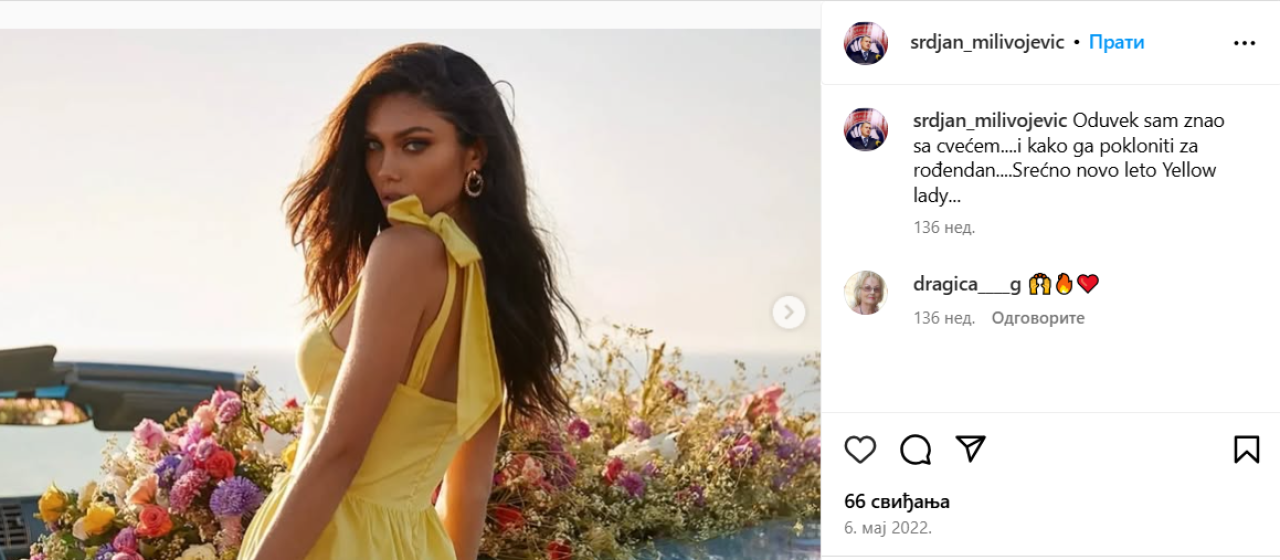Click the 6. мај 2022. post date
This screenshot has width=1280, height=560.
coord(888,528)
